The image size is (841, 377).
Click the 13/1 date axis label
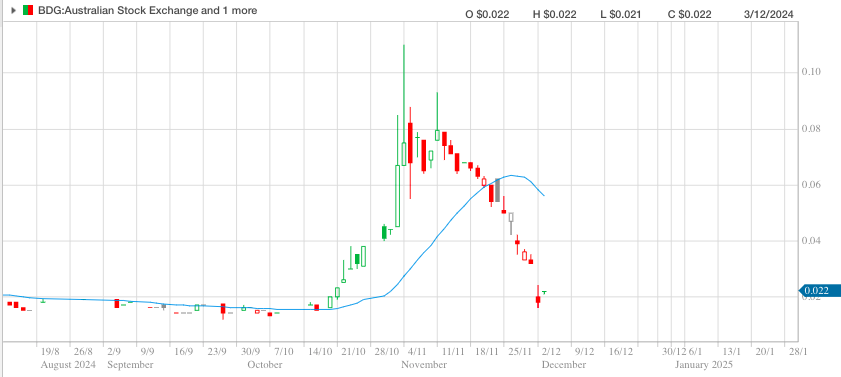(x=732, y=352)
